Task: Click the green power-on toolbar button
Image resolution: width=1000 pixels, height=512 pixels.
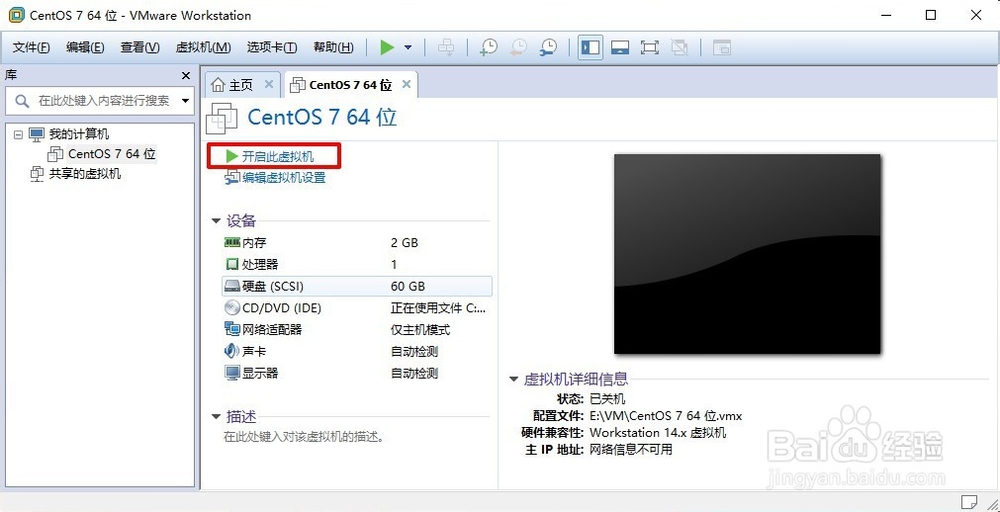Action: 386,47
